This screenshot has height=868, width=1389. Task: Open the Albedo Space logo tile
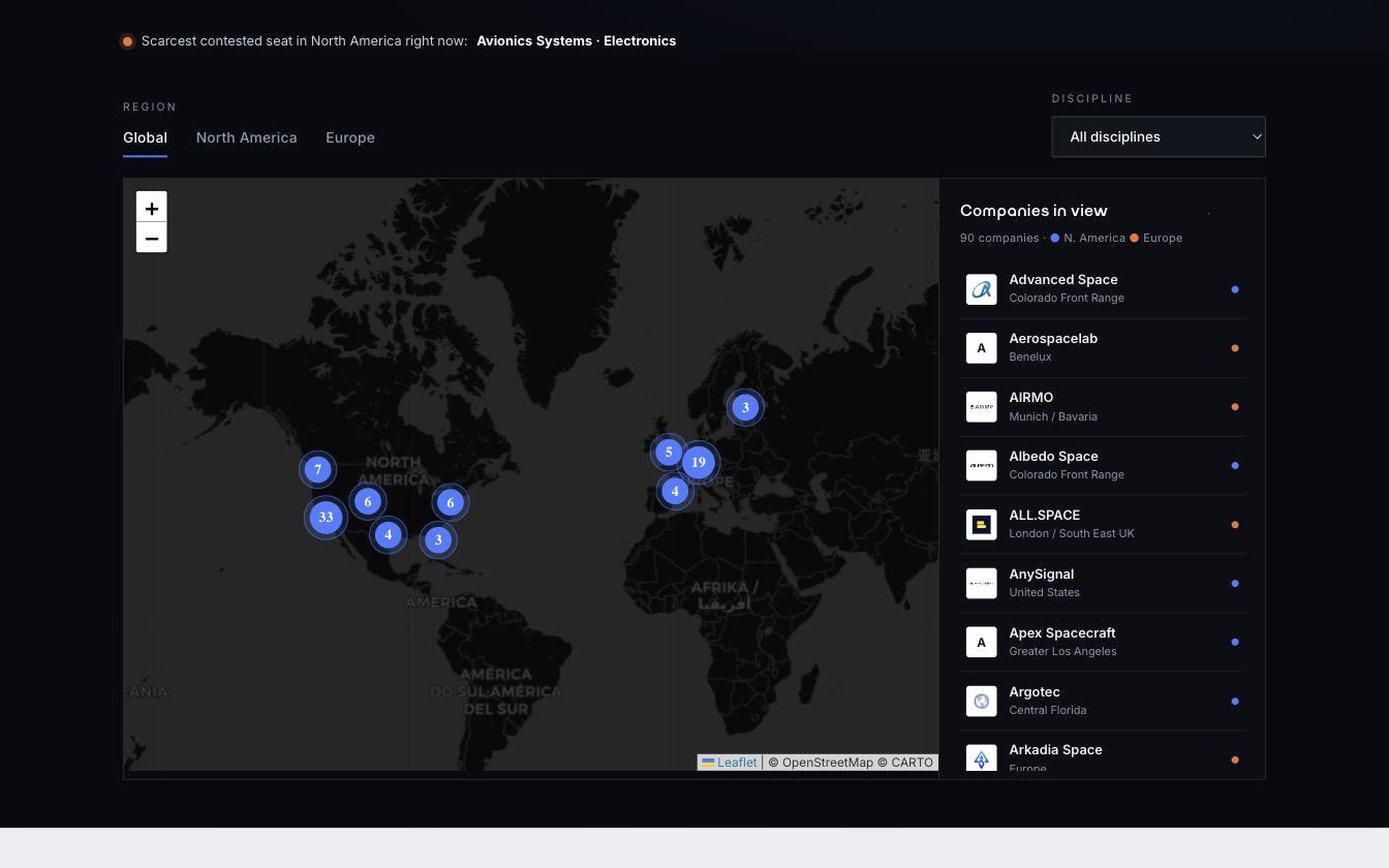coord(981,466)
